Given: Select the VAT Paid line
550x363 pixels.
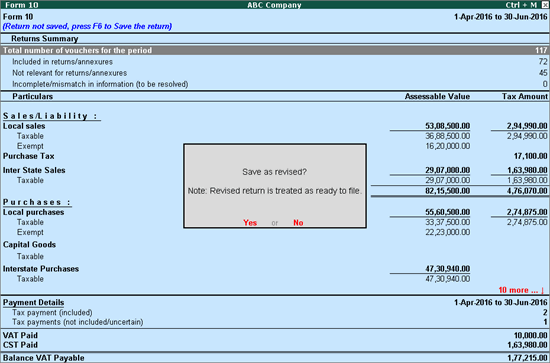Looking at the screenshot, I should [275, 335].
